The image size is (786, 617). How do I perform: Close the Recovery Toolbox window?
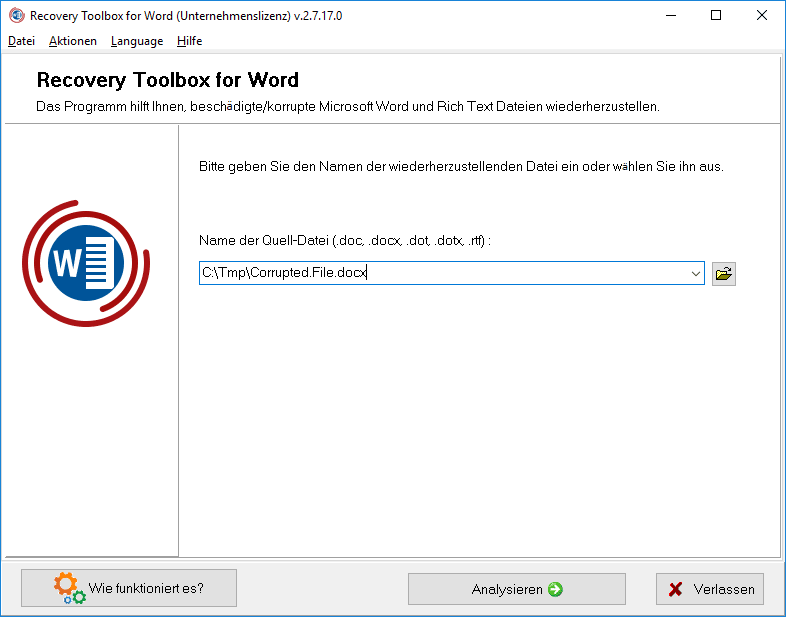point(761,16)
